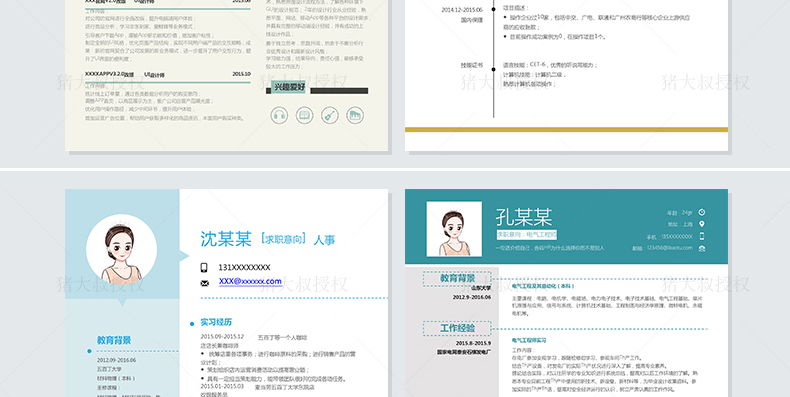Click the phone icon in 孔某某 header
The width and height of the screenshot is (790, 397).
[702, 236]
